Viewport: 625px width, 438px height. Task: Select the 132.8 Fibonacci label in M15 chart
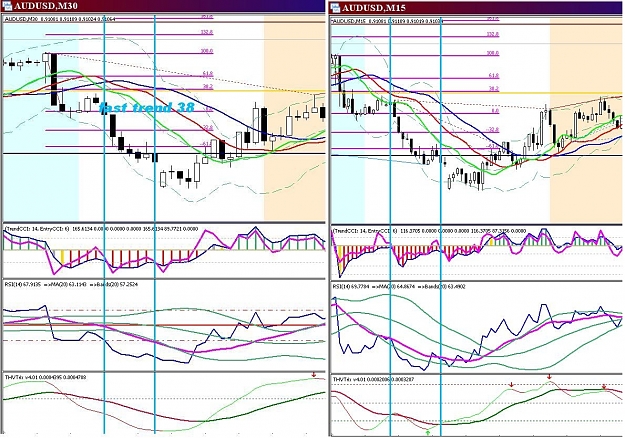pos(493,34)
